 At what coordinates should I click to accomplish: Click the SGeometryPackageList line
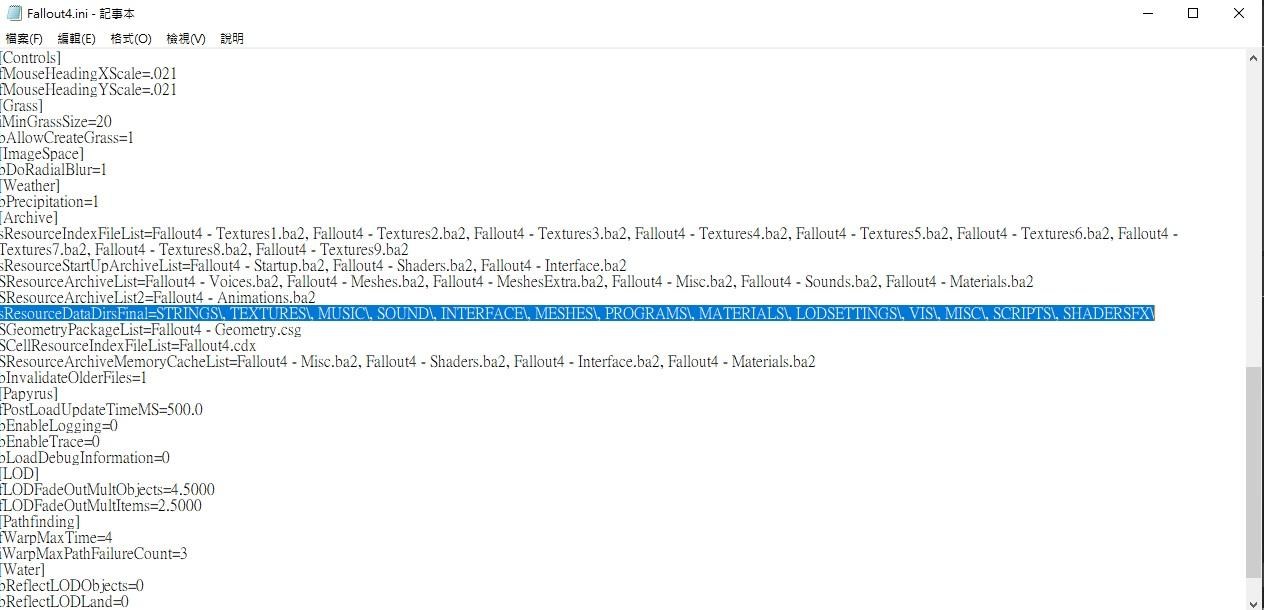tap(151, 330)
